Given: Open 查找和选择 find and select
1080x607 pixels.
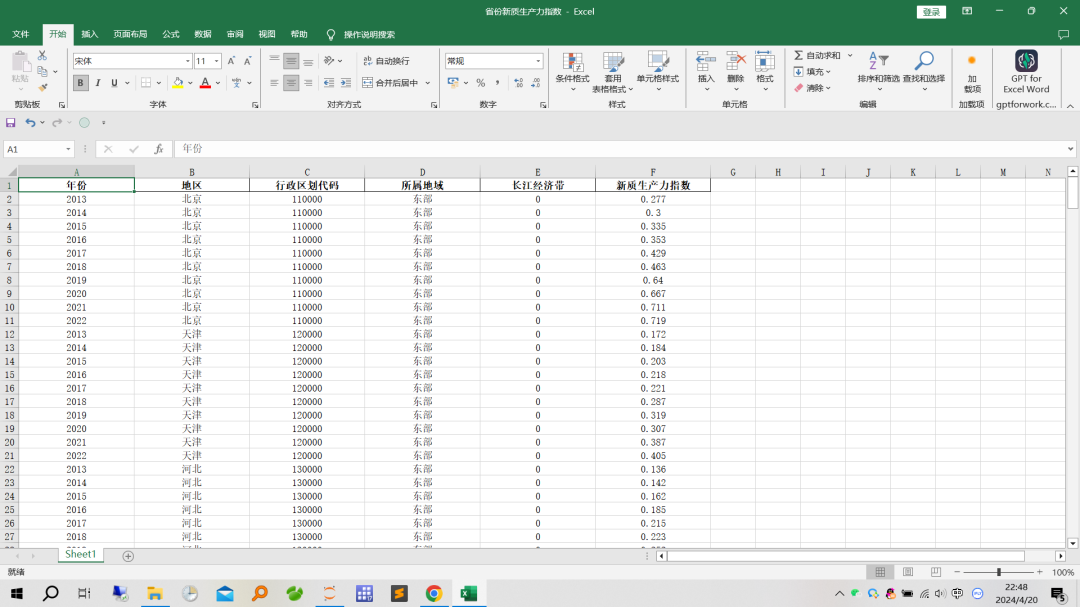Looking at the screenshot, I should tap(924, 70).
